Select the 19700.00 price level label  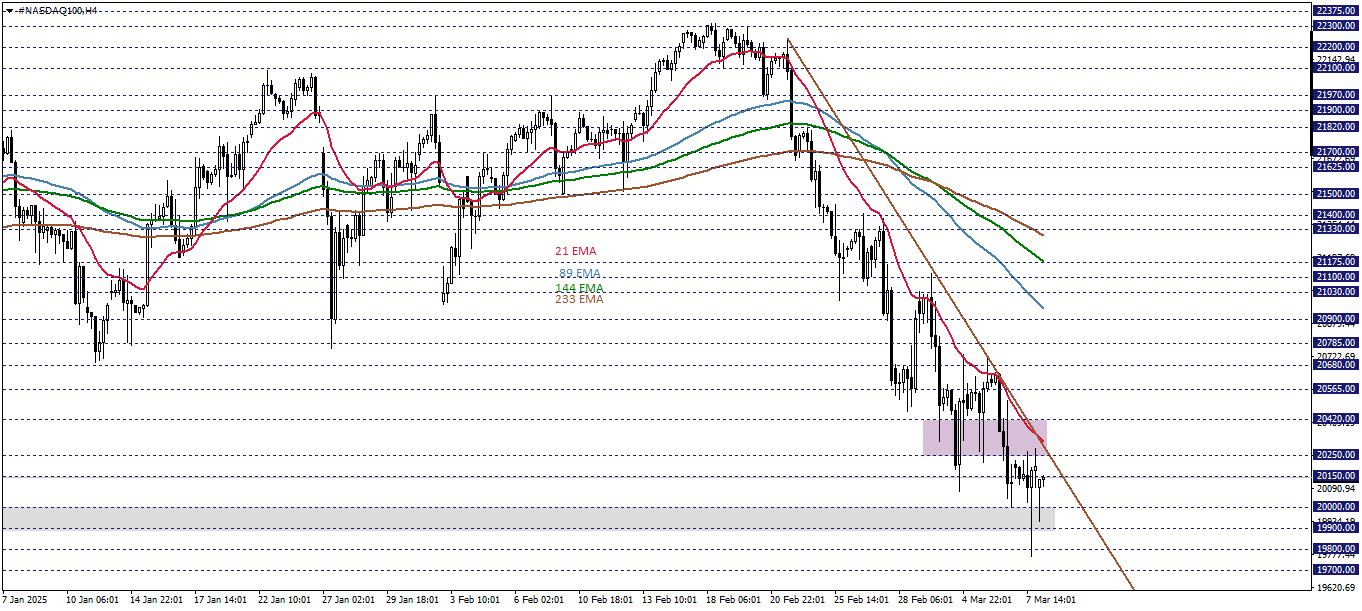click(1337, 570)
